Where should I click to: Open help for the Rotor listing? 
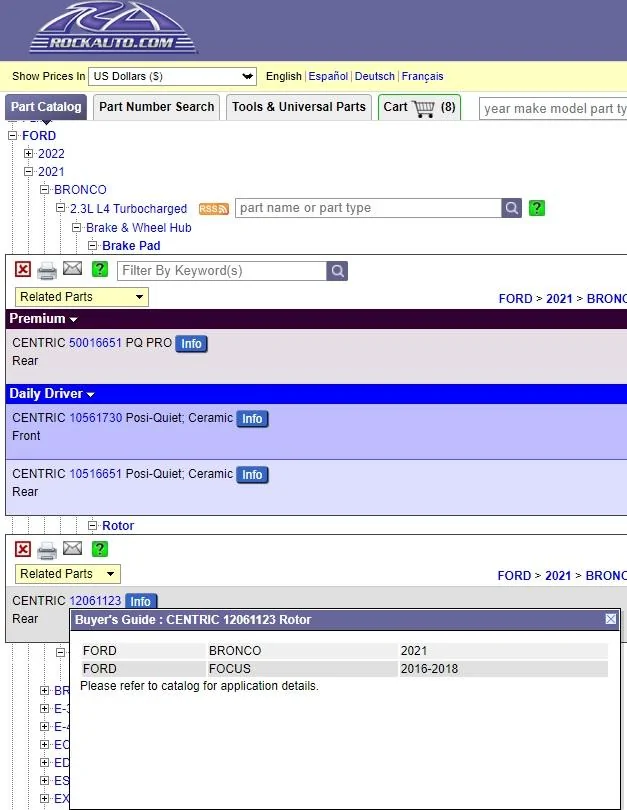click(x=100, y=549)
